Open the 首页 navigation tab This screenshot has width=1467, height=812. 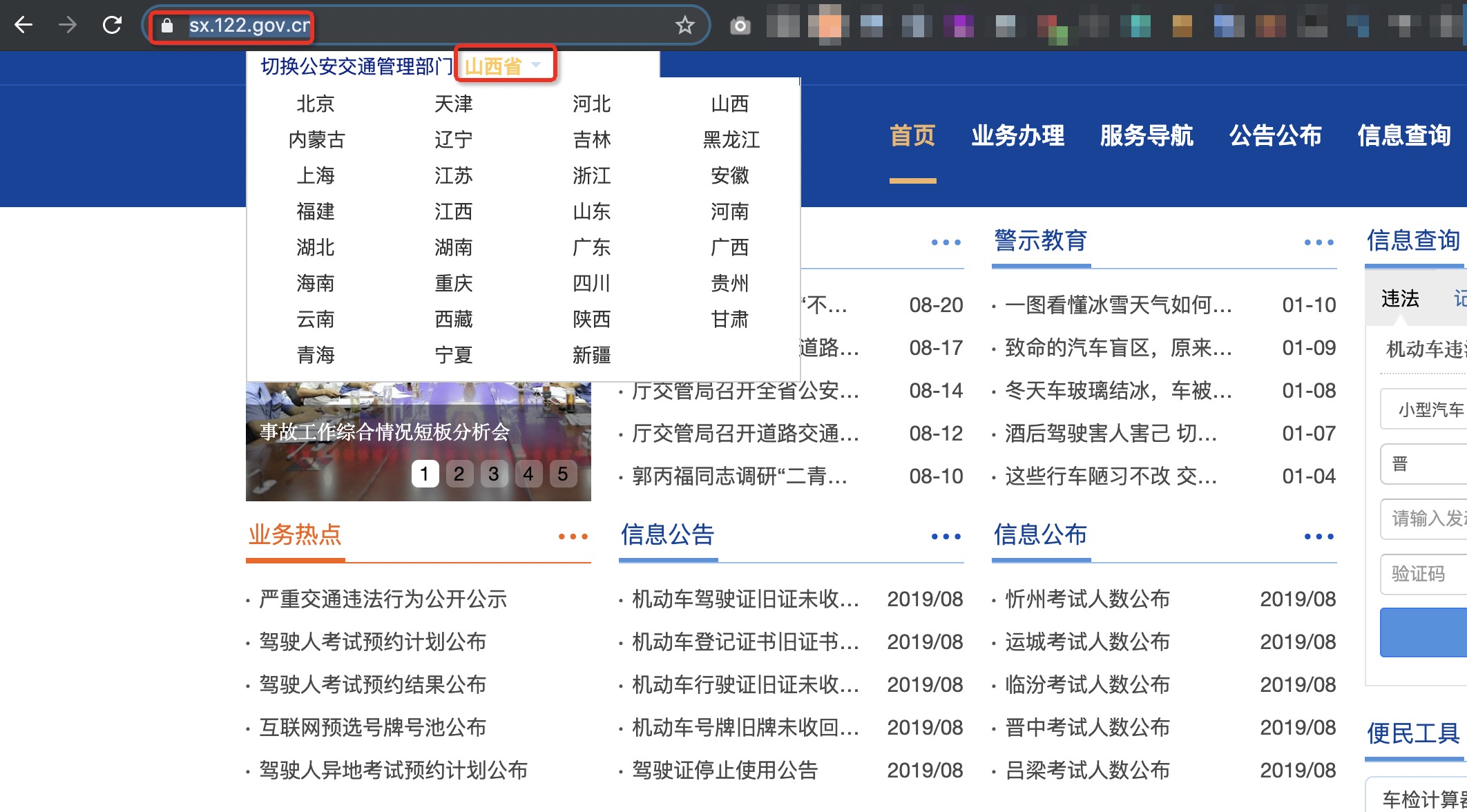(912, 135)
